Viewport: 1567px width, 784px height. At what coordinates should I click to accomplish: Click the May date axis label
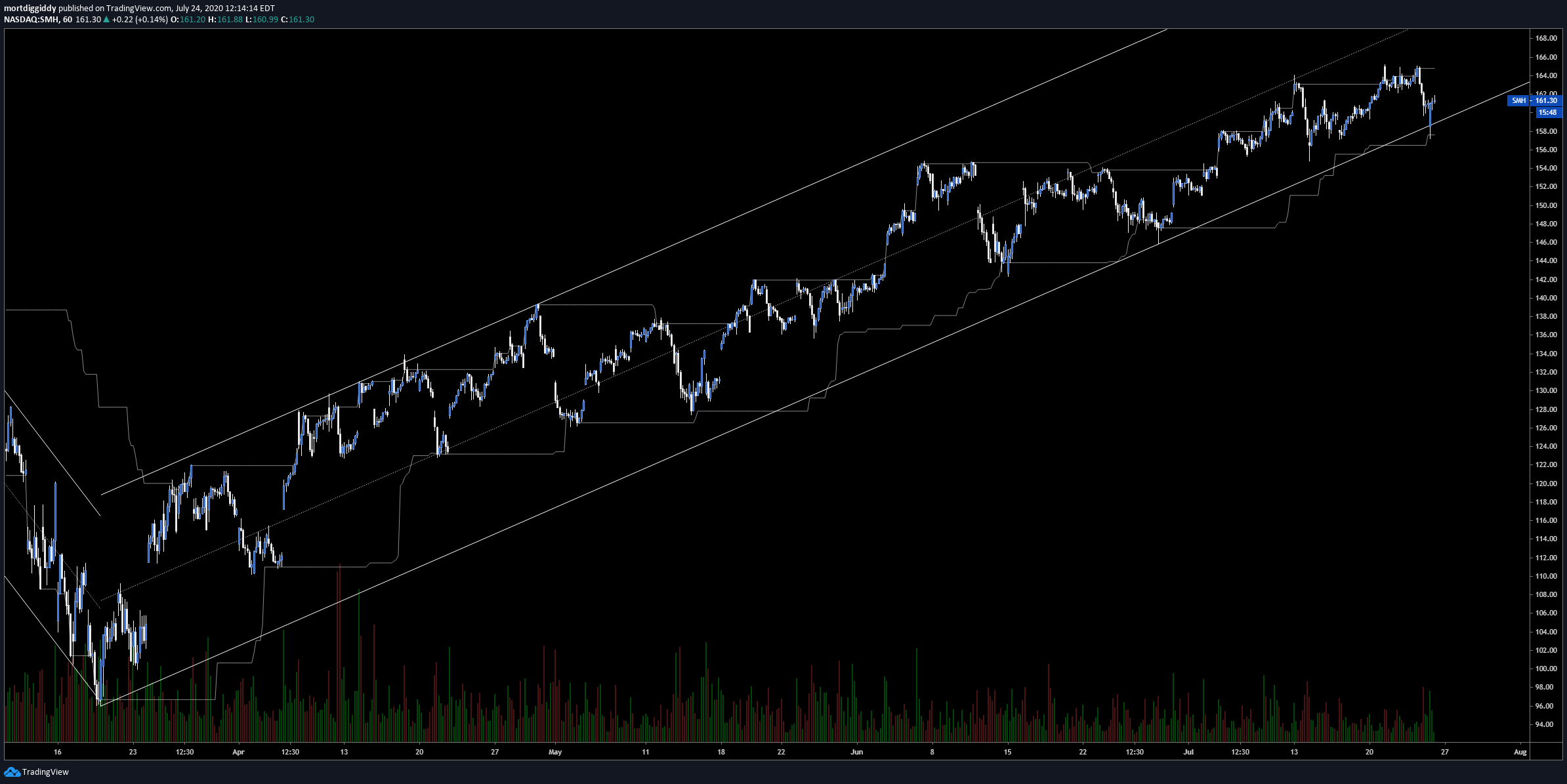coord(555,752)
